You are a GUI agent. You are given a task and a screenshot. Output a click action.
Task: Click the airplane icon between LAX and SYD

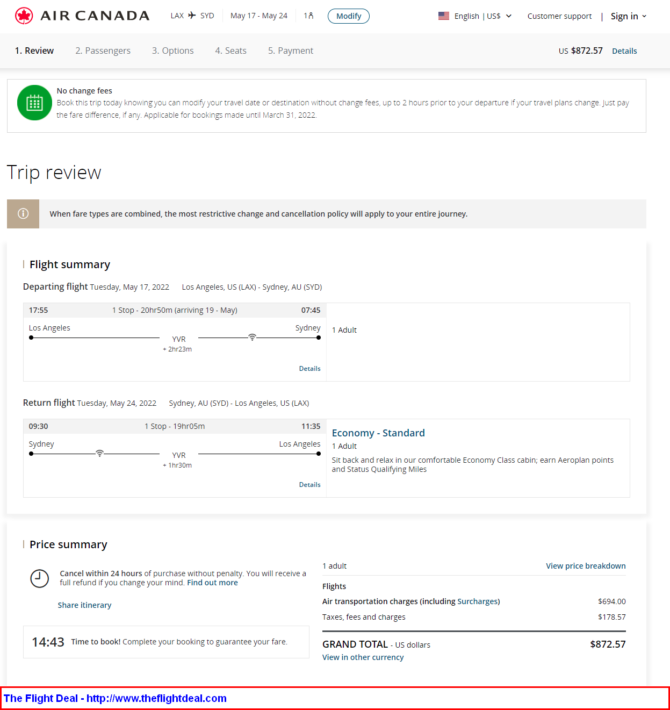tap(192, 15)
